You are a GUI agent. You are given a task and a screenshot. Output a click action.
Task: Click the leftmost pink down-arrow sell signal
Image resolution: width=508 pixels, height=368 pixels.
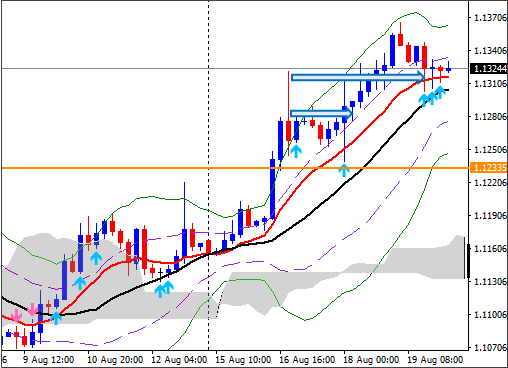point(16,315)
